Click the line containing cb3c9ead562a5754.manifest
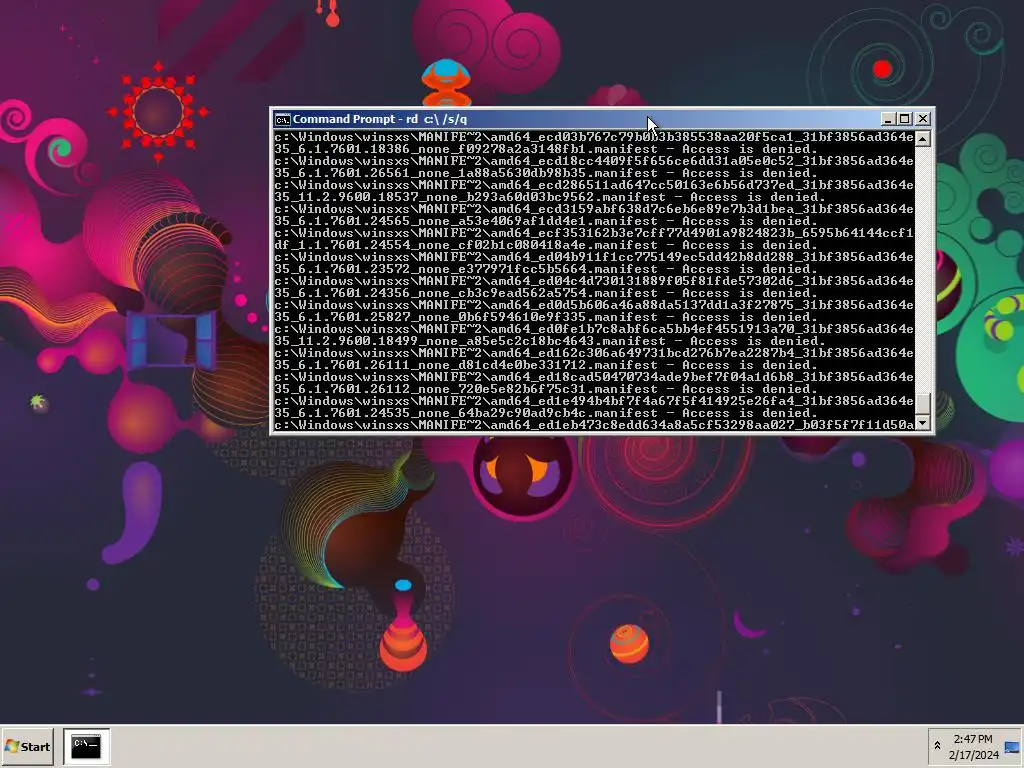 tap(546, 293)
